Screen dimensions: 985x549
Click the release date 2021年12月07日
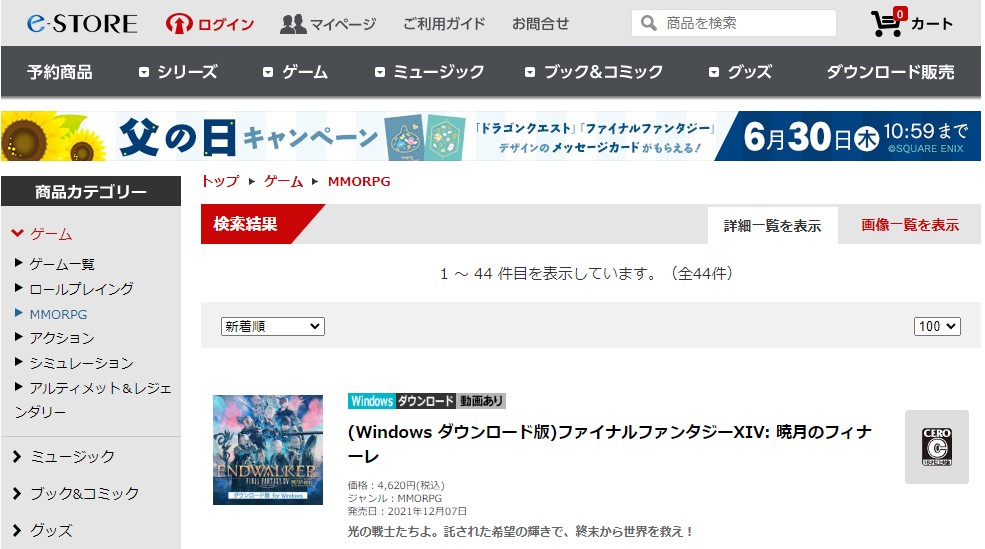(427, 511)
